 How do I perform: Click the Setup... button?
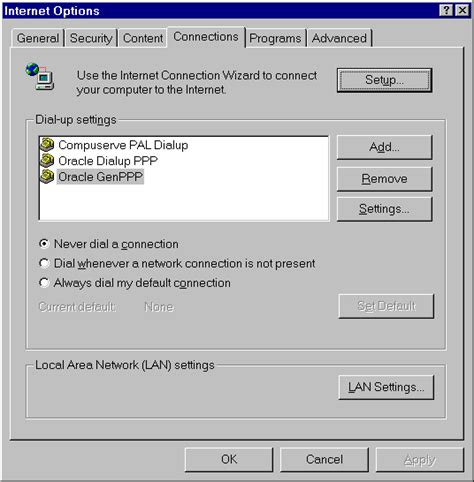tap(384, 80)
